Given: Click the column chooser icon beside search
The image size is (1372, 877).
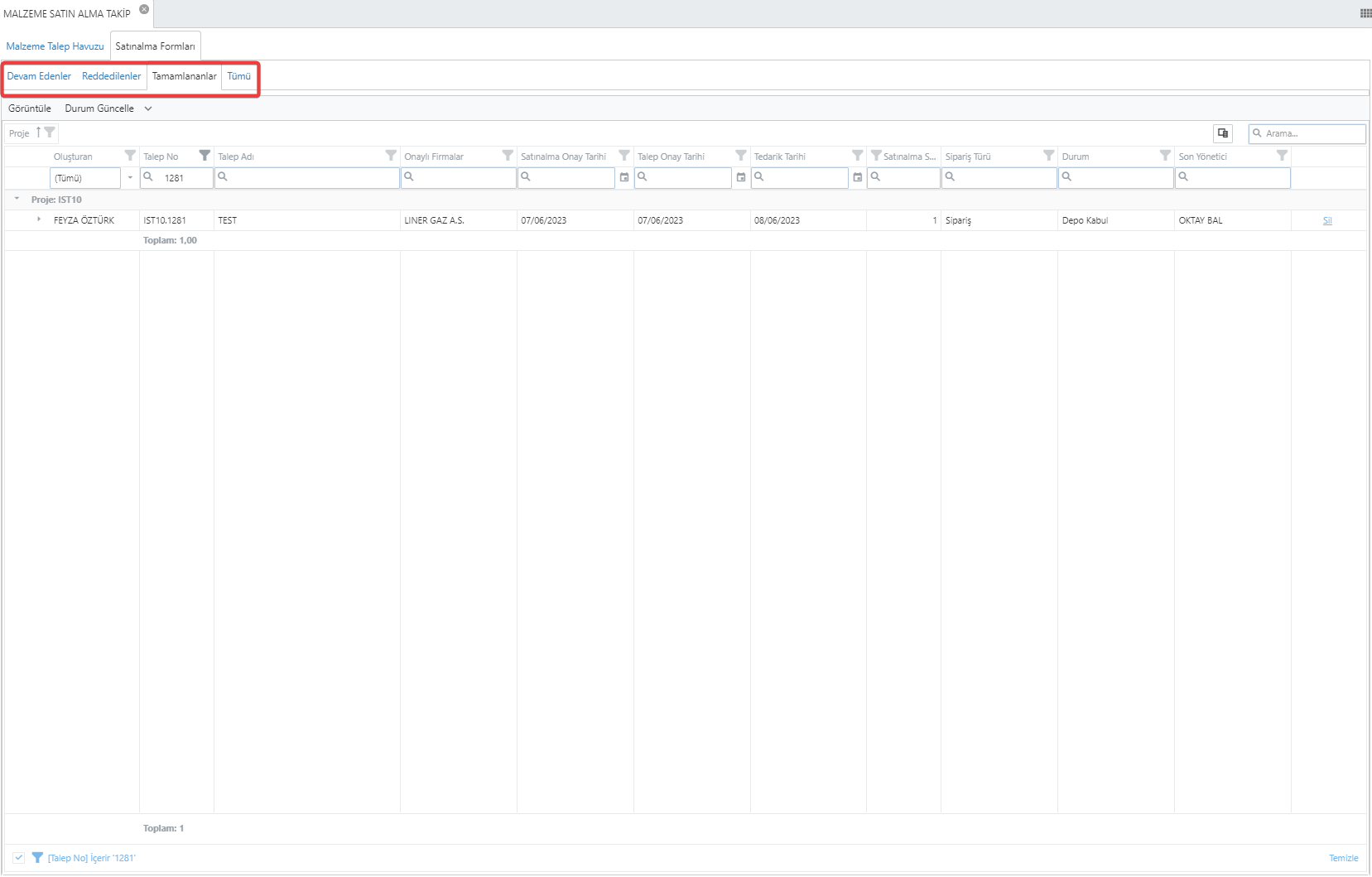Looking at the screenshot, I should tap(1223, 133).
